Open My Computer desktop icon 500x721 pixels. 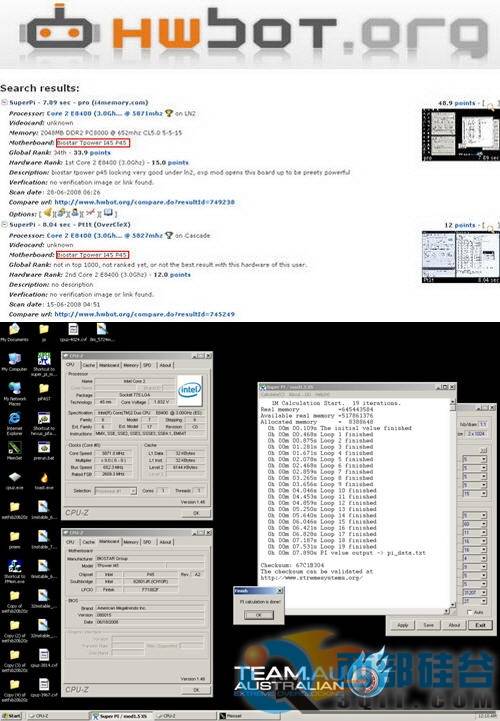14,362
